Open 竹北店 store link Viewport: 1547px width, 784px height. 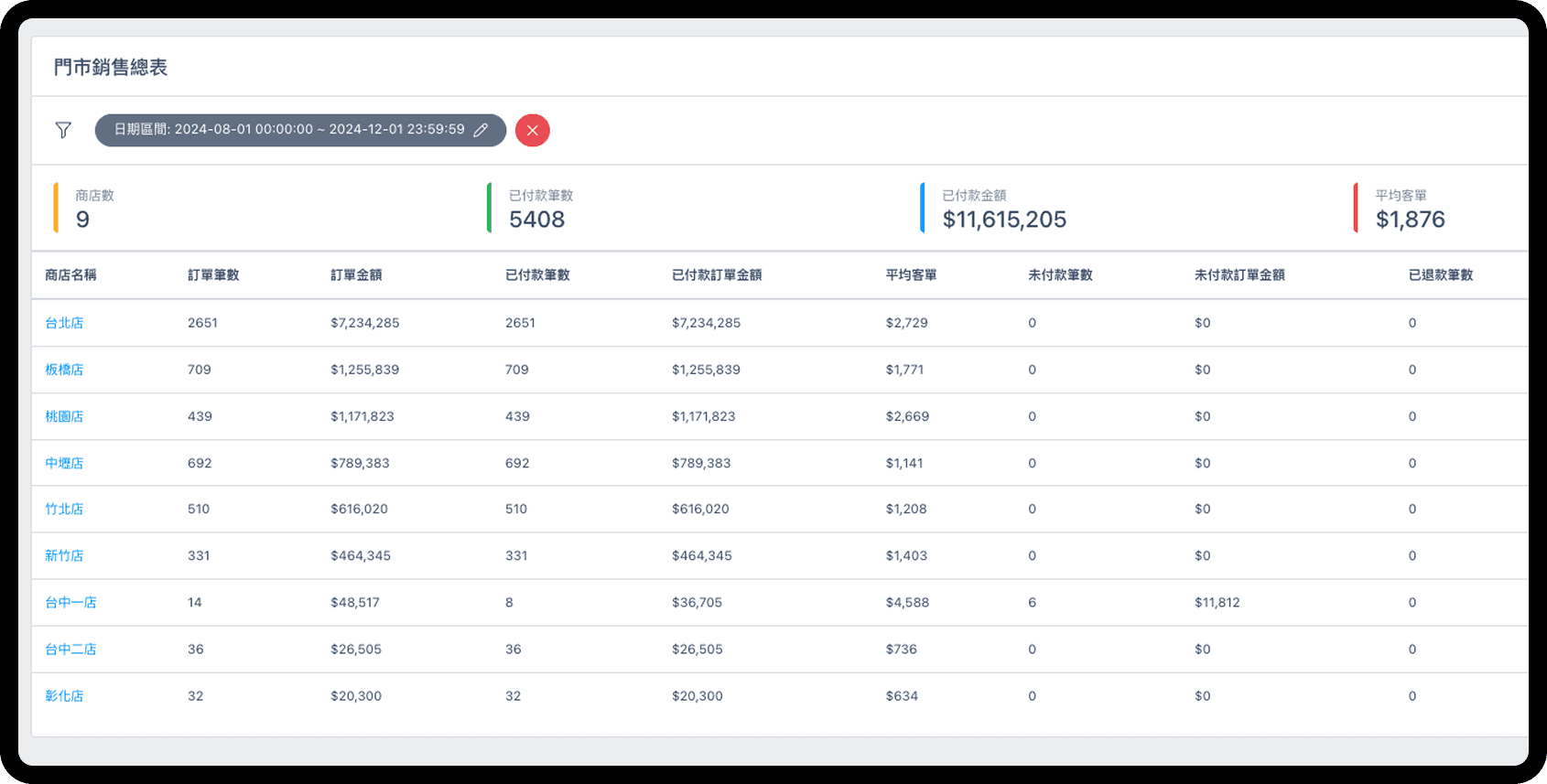64,509
